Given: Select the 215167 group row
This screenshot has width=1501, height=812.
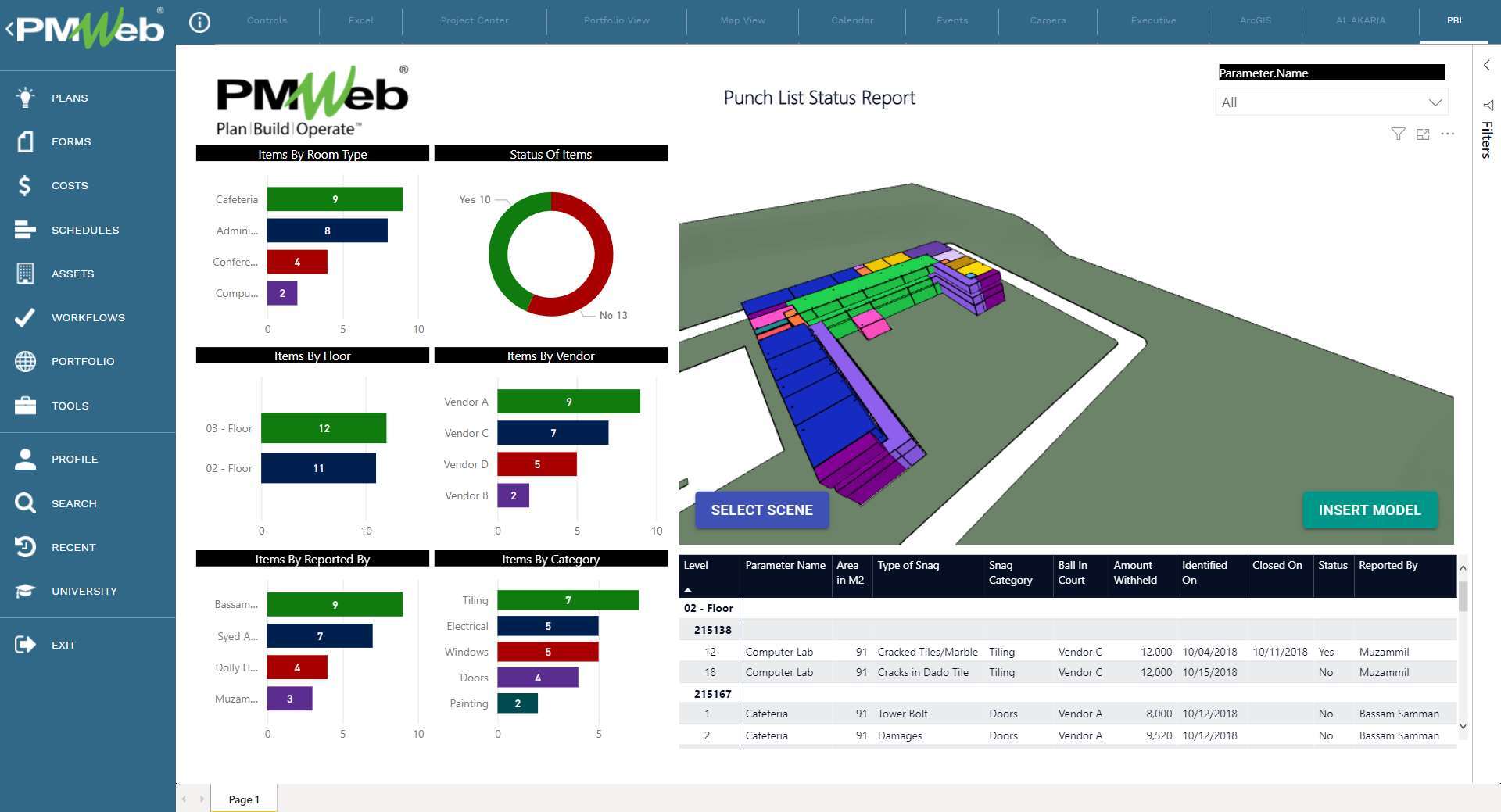Looking at the screenshot, I should point(712,694).
